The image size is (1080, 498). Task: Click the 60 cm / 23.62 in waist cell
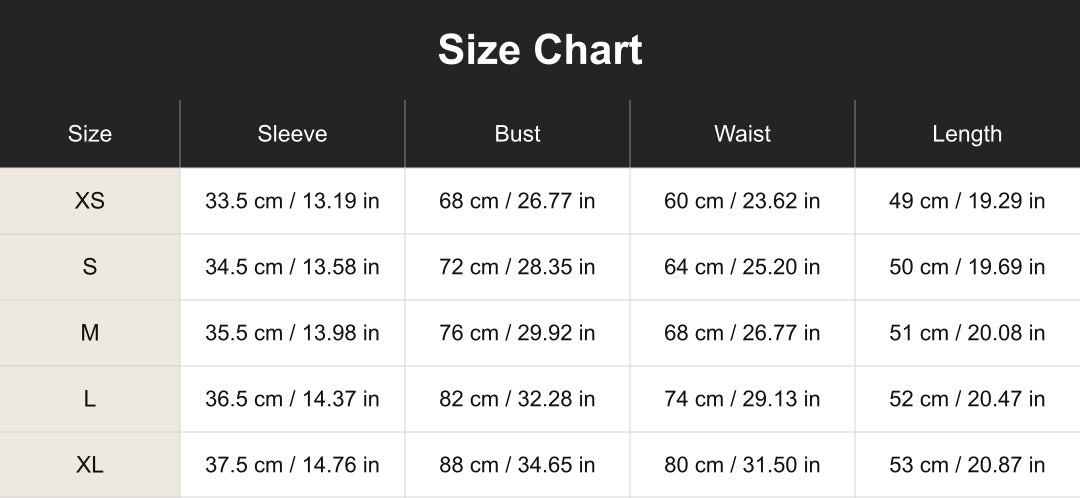point(742,200)
